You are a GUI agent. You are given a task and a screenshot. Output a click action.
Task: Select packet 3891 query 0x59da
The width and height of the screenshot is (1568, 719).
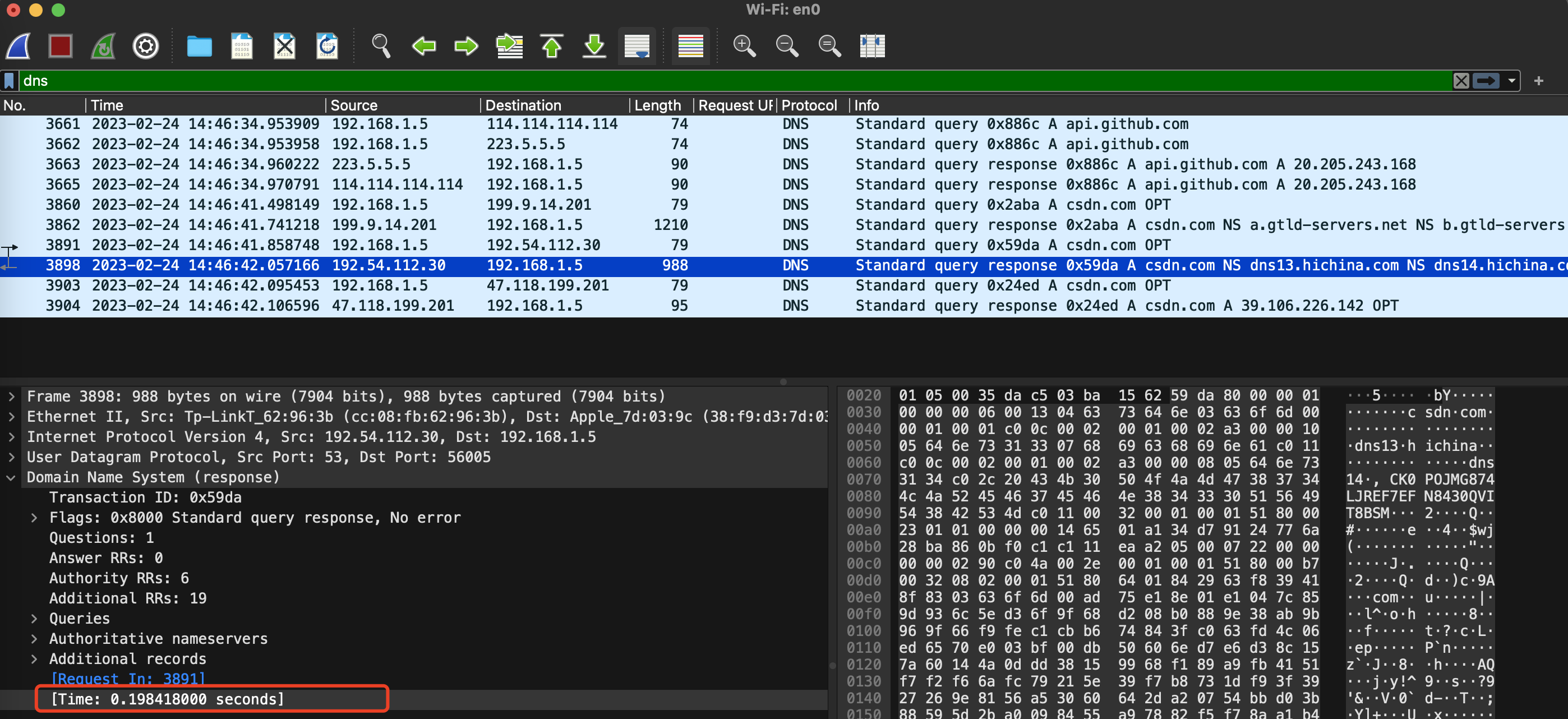click(784, 245)
